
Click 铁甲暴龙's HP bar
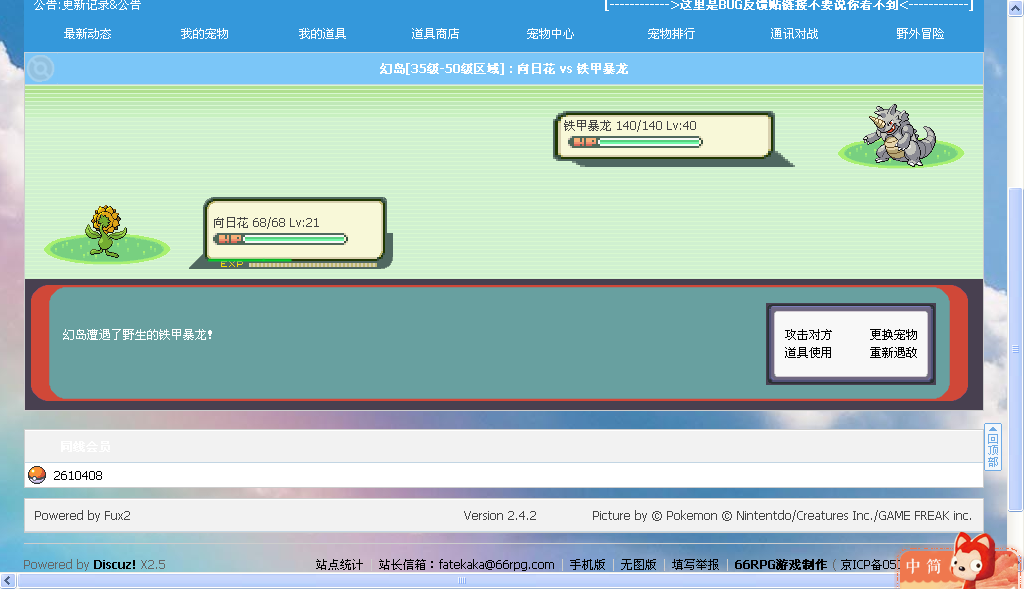point(635,142)
